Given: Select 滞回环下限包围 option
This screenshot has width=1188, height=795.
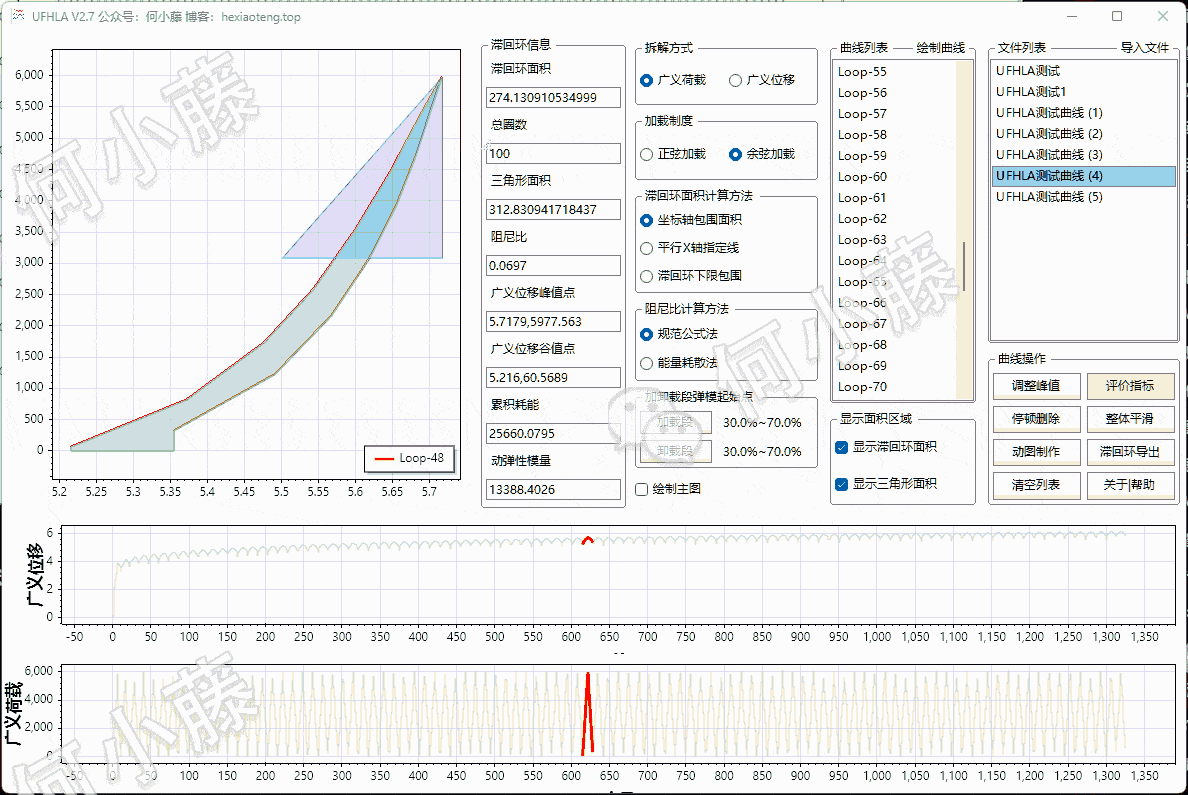Looking at the screenshot, I should [x=647, y=276].
